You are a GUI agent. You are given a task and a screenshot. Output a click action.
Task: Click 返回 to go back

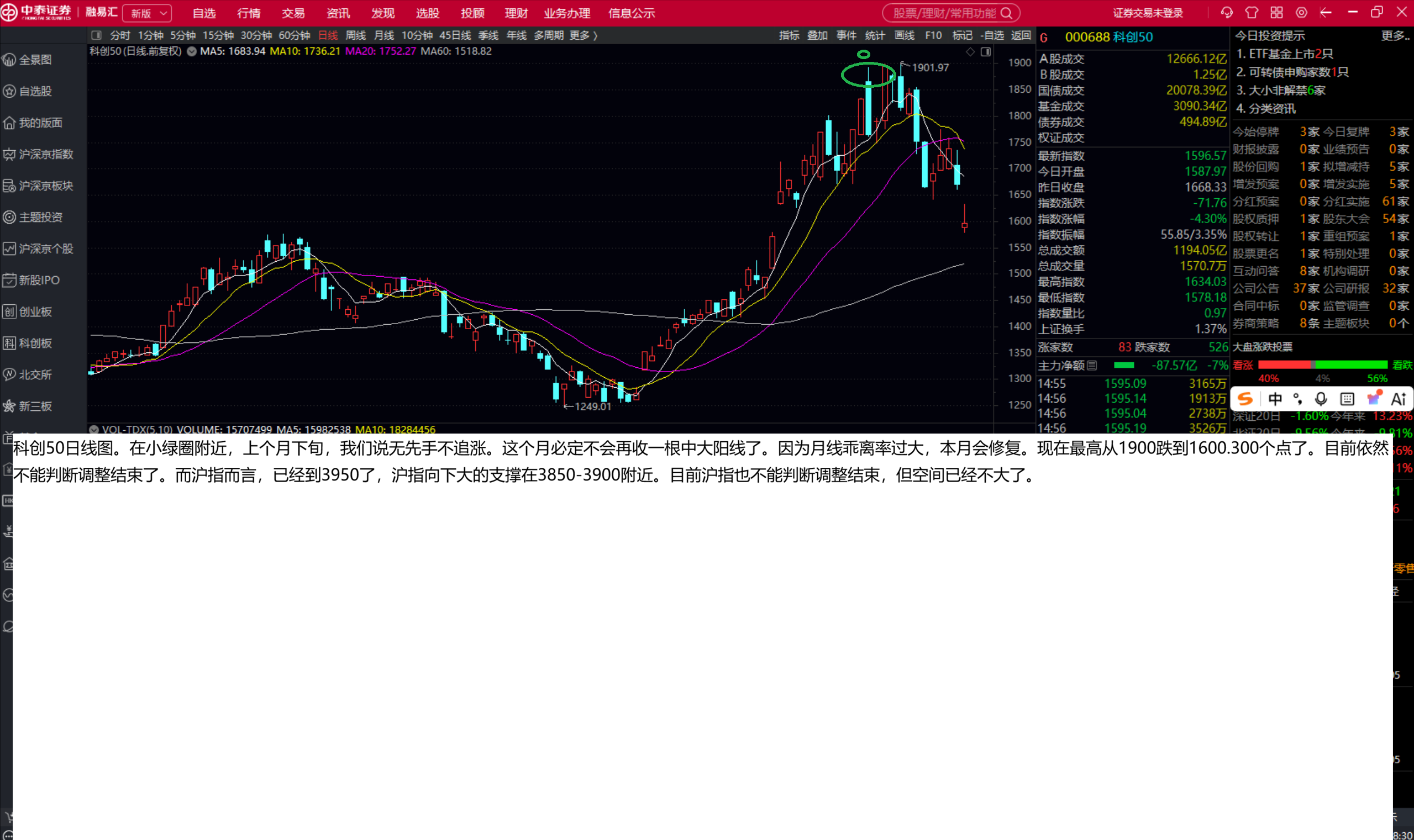(x=1021, y=35)
